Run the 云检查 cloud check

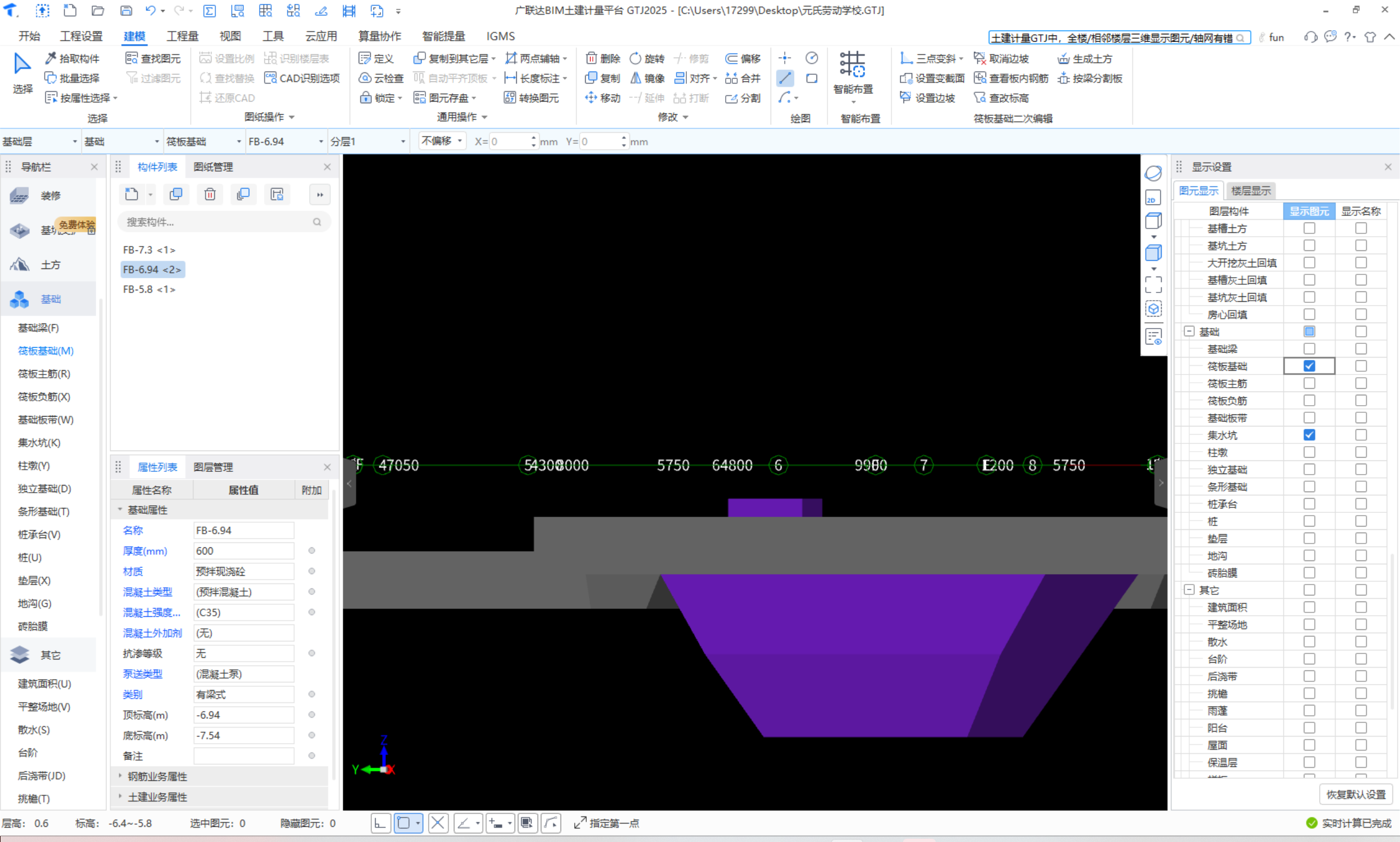point(381,78)
